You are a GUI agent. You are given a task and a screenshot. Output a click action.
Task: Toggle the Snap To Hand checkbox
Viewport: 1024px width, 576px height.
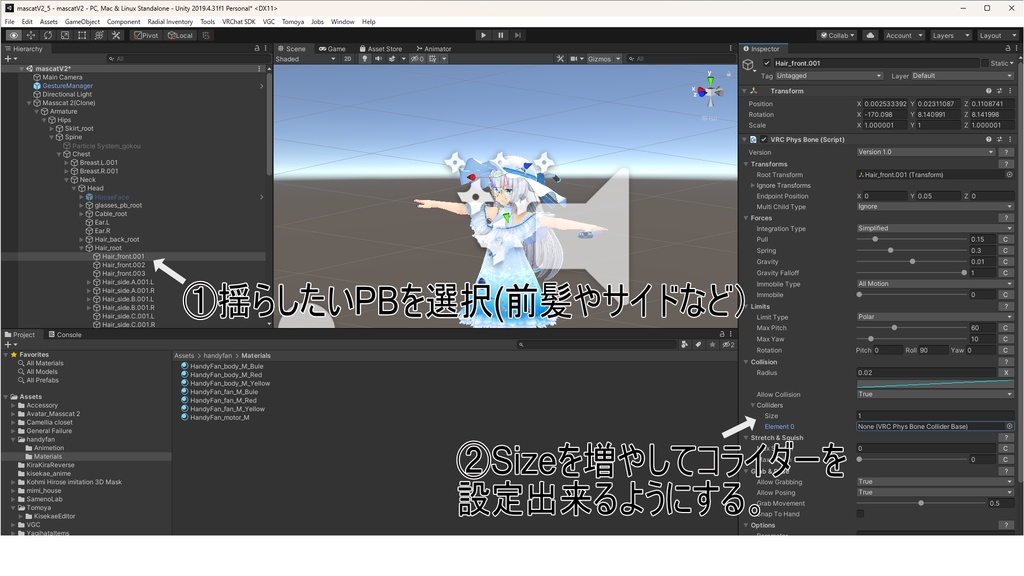tap(860, 514)
